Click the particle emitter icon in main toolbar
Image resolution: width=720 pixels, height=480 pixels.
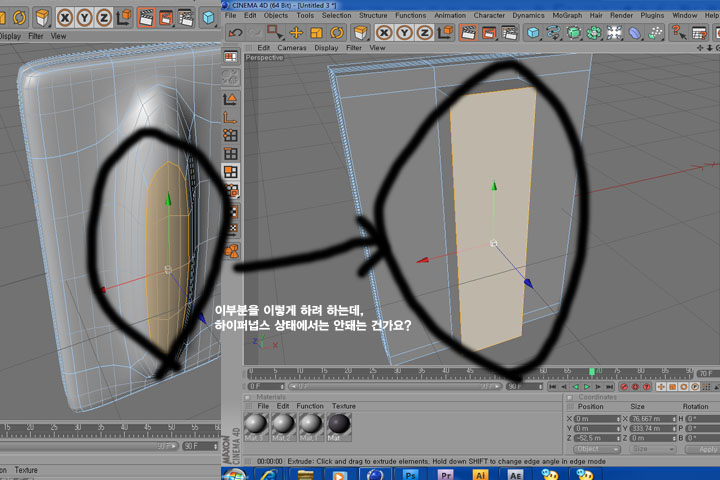pos(655,33)
